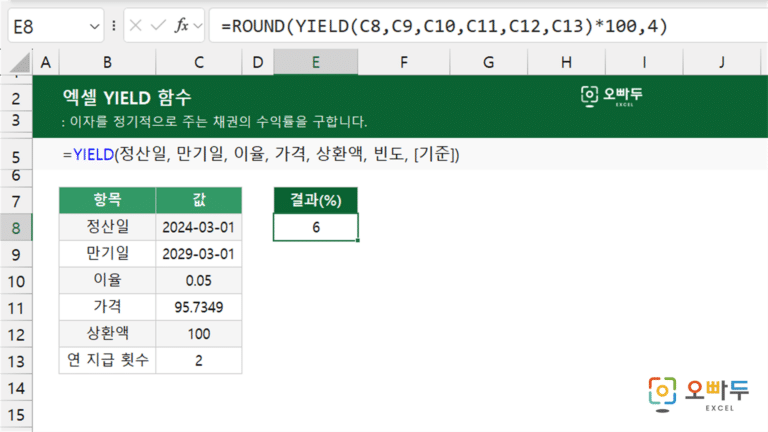768x432 pixels.
Task: Select row 10 header
Action: 16,281
